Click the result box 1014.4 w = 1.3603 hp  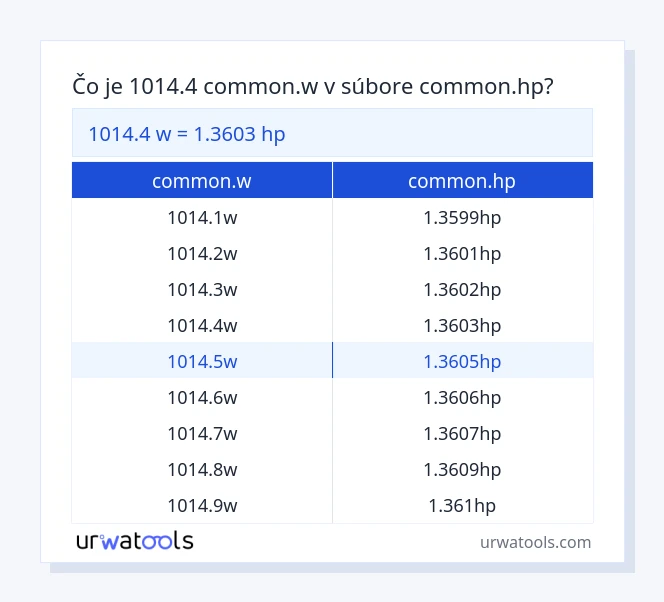click(x=332, y=133)
